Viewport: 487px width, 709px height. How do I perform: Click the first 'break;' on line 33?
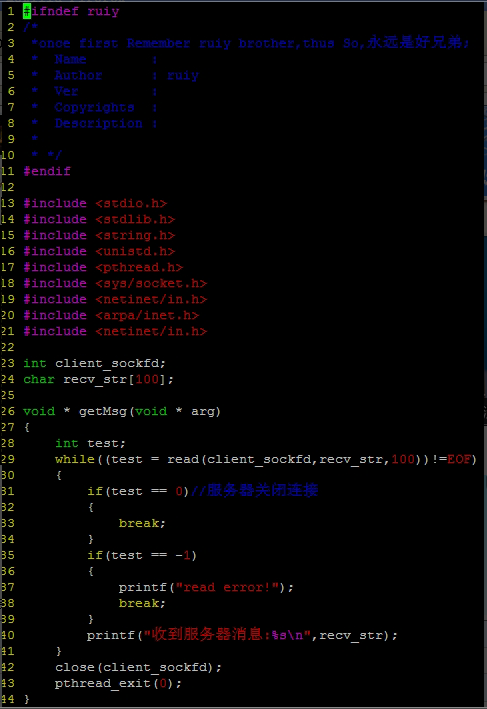pos(142,523)
